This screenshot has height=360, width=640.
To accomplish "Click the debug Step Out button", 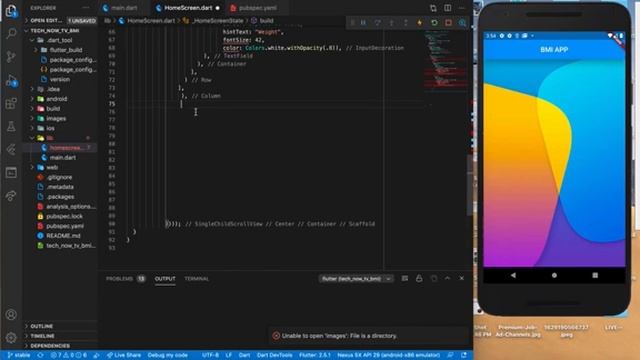I will [x=406, y=23].
